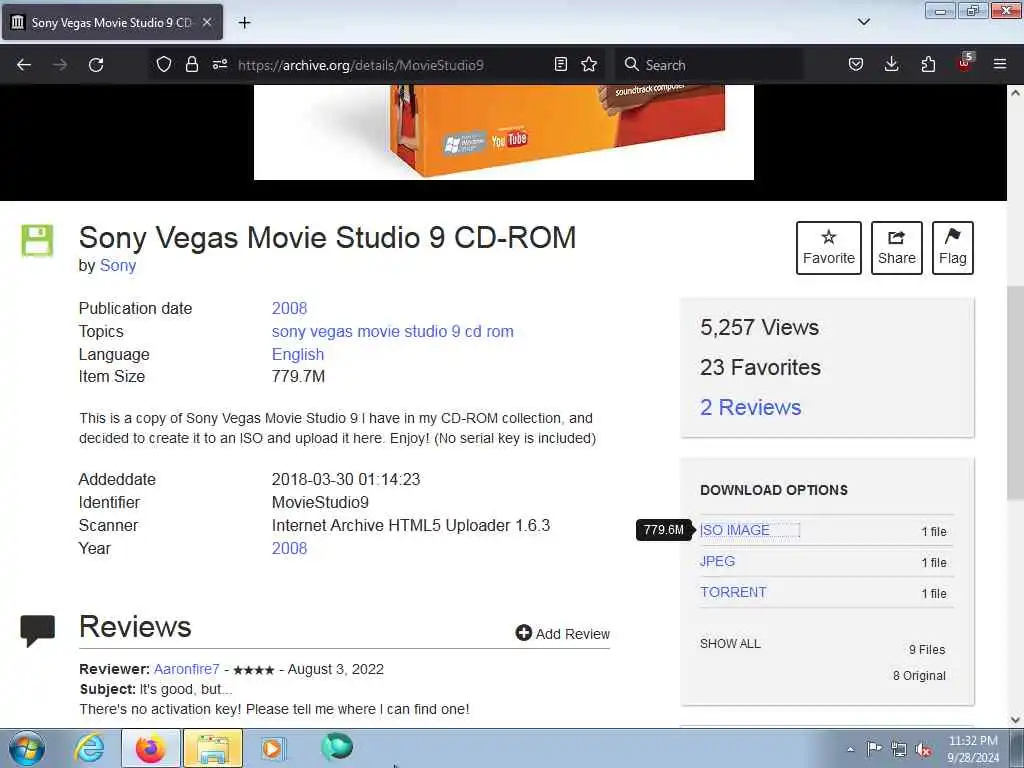Click the Favorite button

coord(829,248)
